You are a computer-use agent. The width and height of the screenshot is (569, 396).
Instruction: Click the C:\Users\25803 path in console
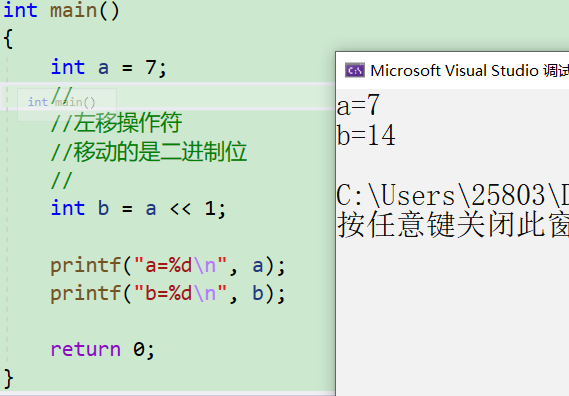(x=453, y=196)
